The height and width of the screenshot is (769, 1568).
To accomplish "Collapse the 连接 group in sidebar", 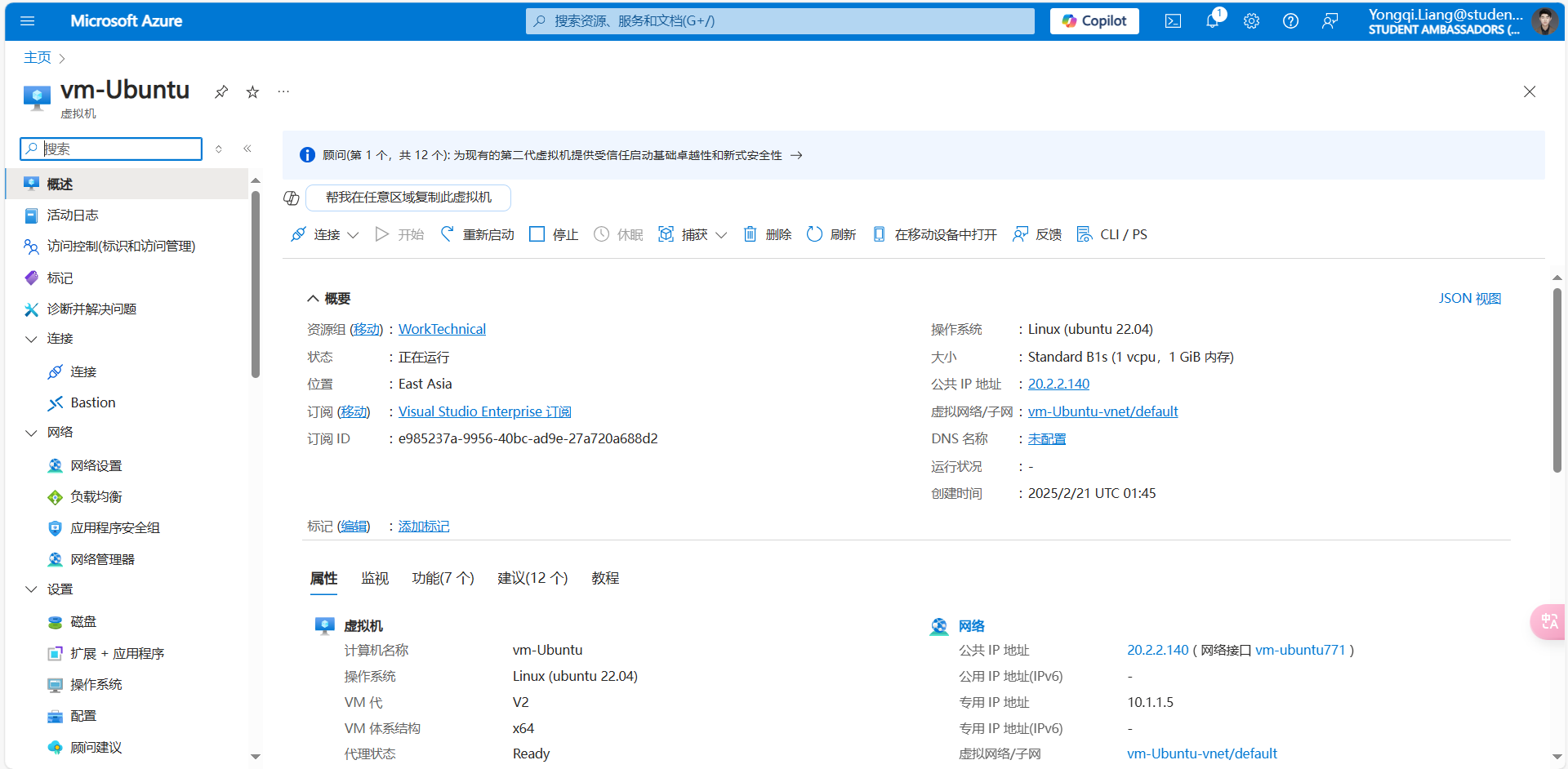I will click(31, 339).
